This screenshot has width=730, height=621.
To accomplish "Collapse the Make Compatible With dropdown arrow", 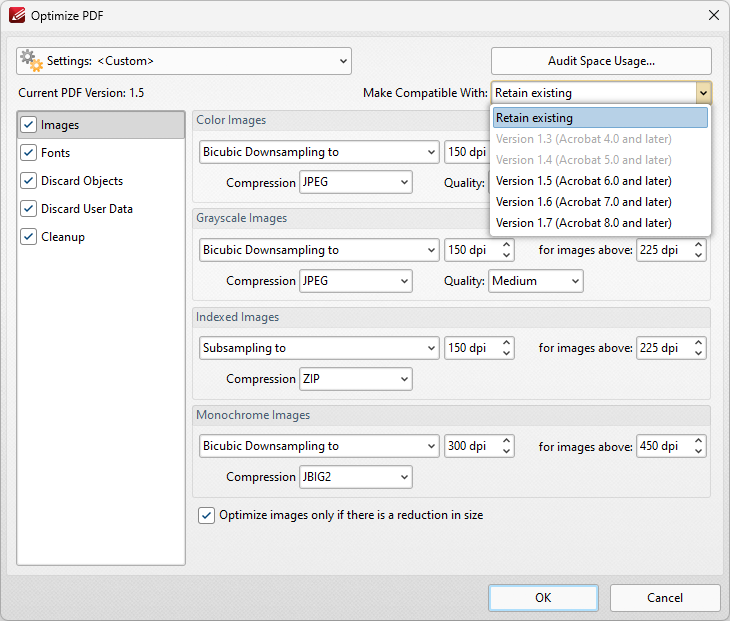I will click(703, 93).
